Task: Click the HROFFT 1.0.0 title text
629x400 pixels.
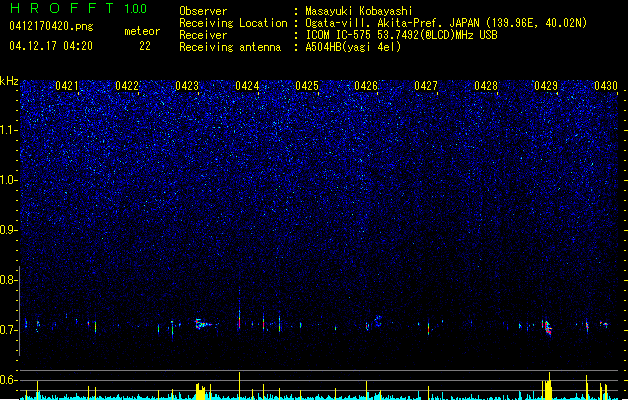Action: coord(78,8)
